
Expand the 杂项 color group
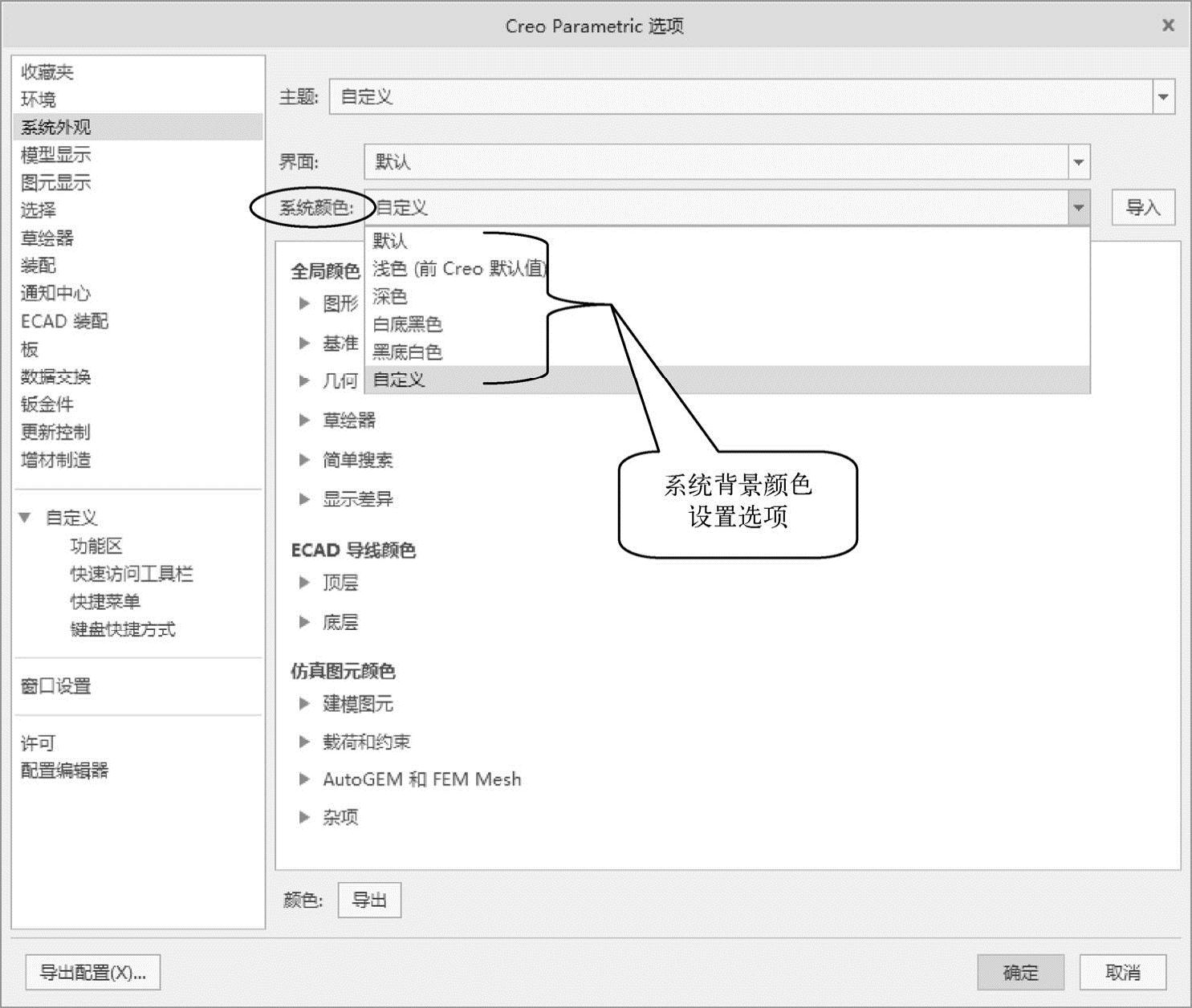pos(304,817)
